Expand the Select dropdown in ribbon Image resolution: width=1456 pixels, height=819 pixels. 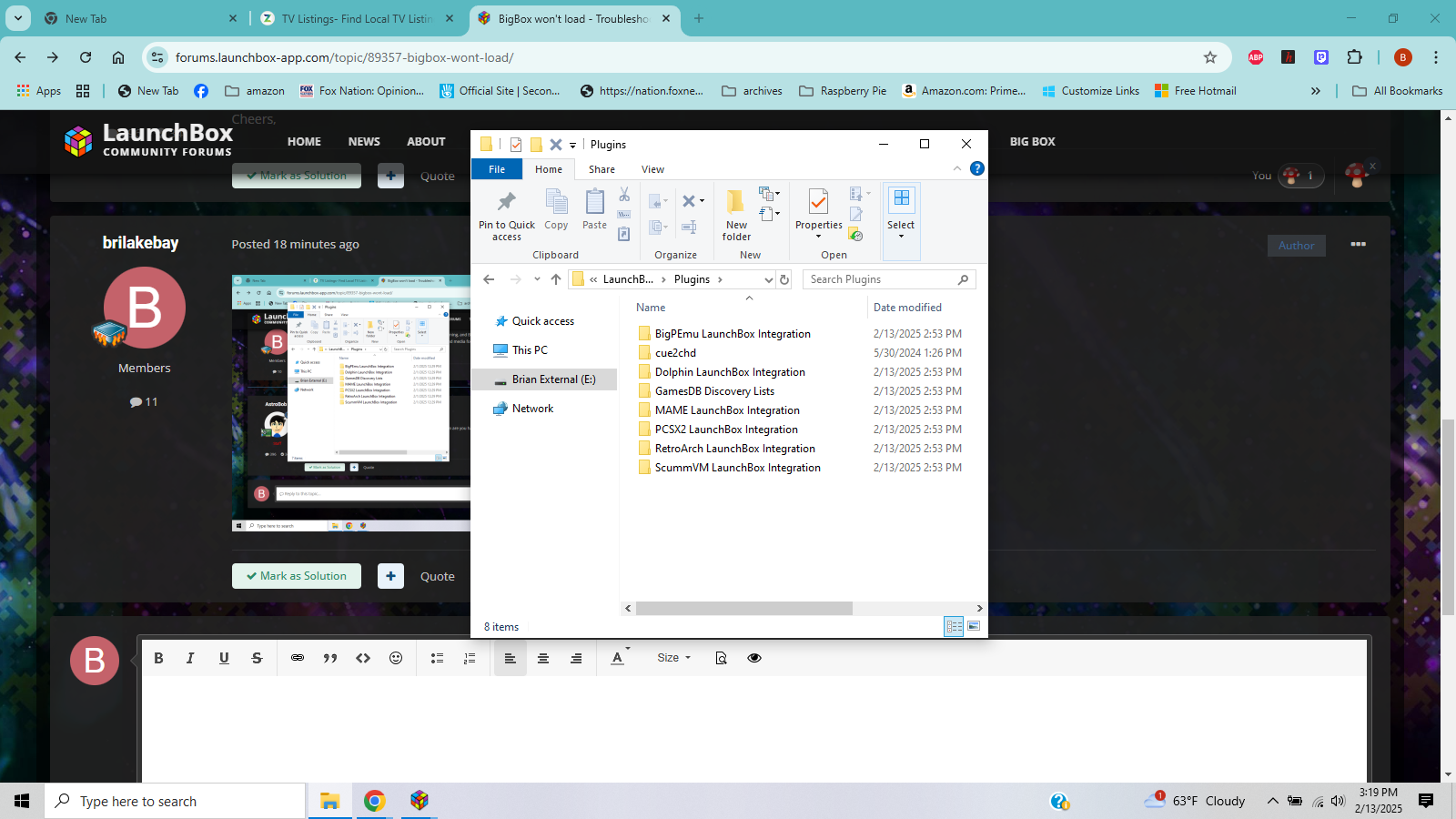(901, 236)
